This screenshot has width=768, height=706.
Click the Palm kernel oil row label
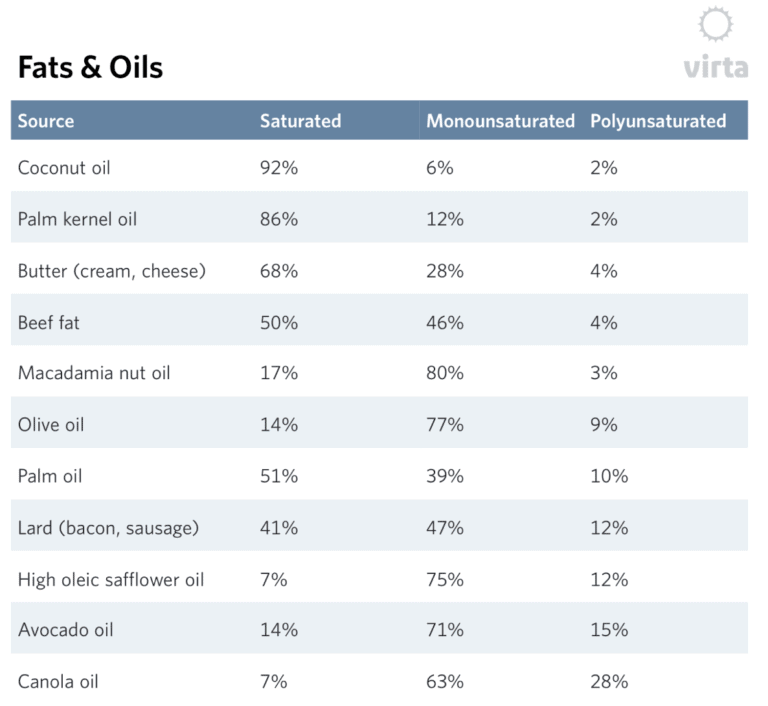[77, 219]
